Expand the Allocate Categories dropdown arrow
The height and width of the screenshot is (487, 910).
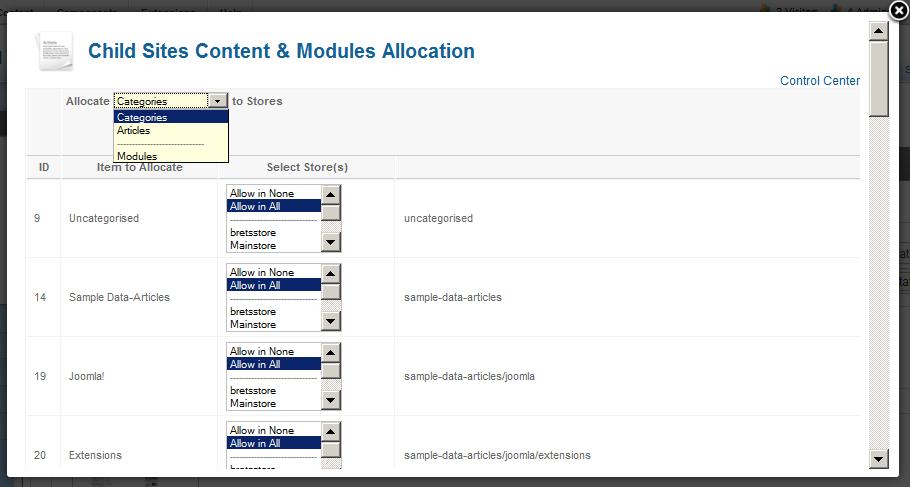(217, 101)
